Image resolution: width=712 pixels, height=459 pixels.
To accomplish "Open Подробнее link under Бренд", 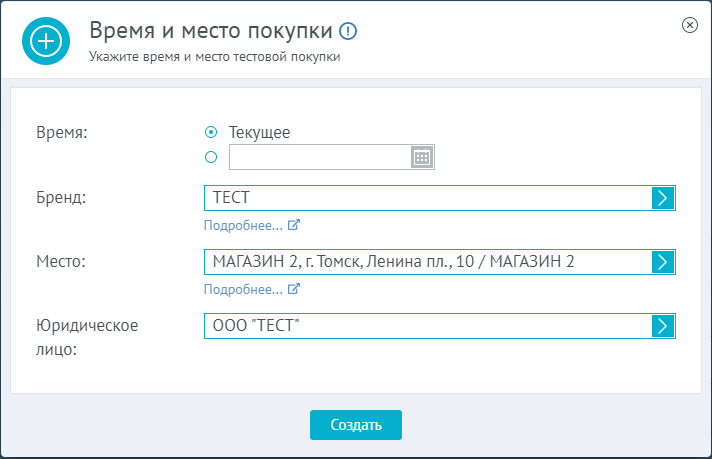I will pos(243,225).
